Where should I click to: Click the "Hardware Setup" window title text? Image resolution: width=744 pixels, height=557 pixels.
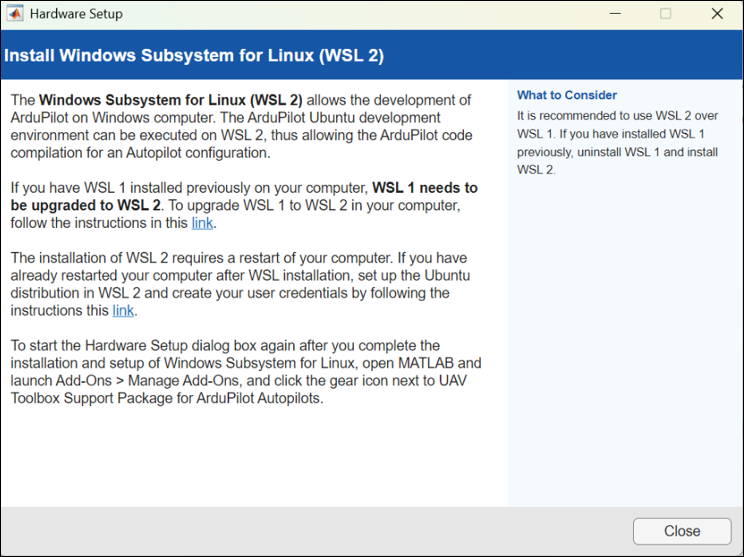click(76, 14)
